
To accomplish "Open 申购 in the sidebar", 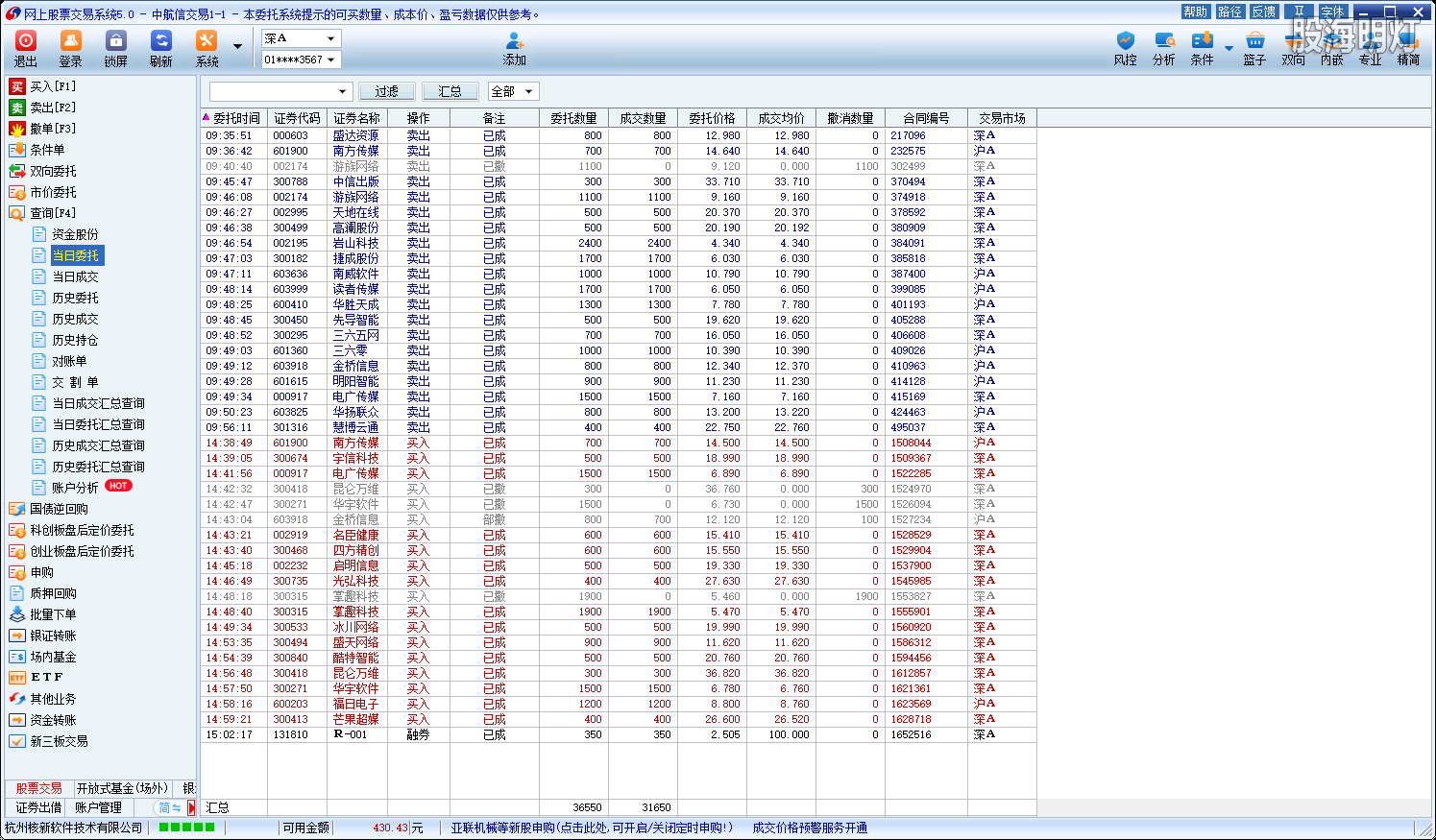I will 32,572.
